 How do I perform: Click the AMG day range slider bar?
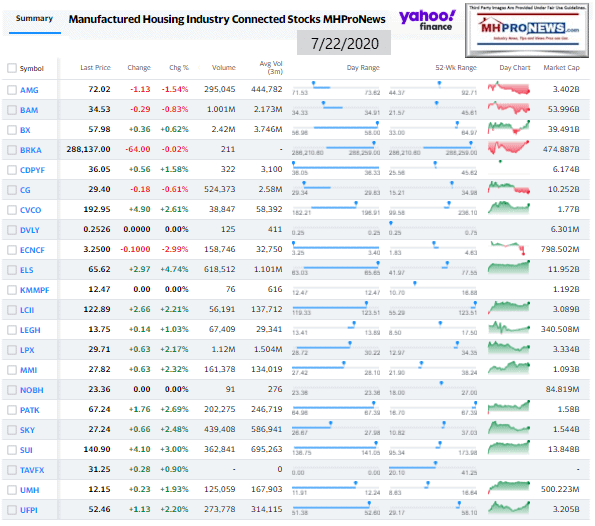pyautogui.click(x=335, y=87)
